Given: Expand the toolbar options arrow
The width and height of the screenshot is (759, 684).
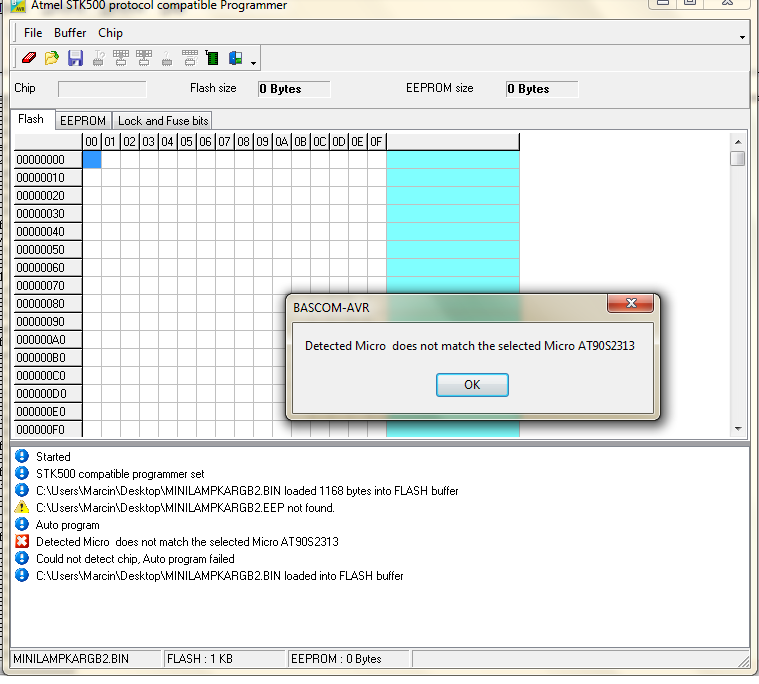Looking at the screenshot, I should click(253, 63).
